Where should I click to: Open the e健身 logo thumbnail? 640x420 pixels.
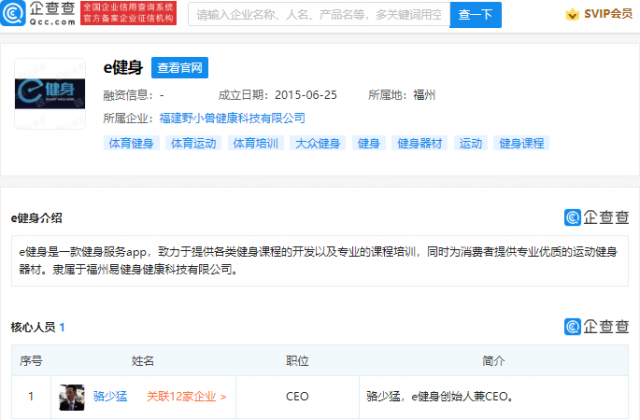pyautogui.click(x=50, y=94)
